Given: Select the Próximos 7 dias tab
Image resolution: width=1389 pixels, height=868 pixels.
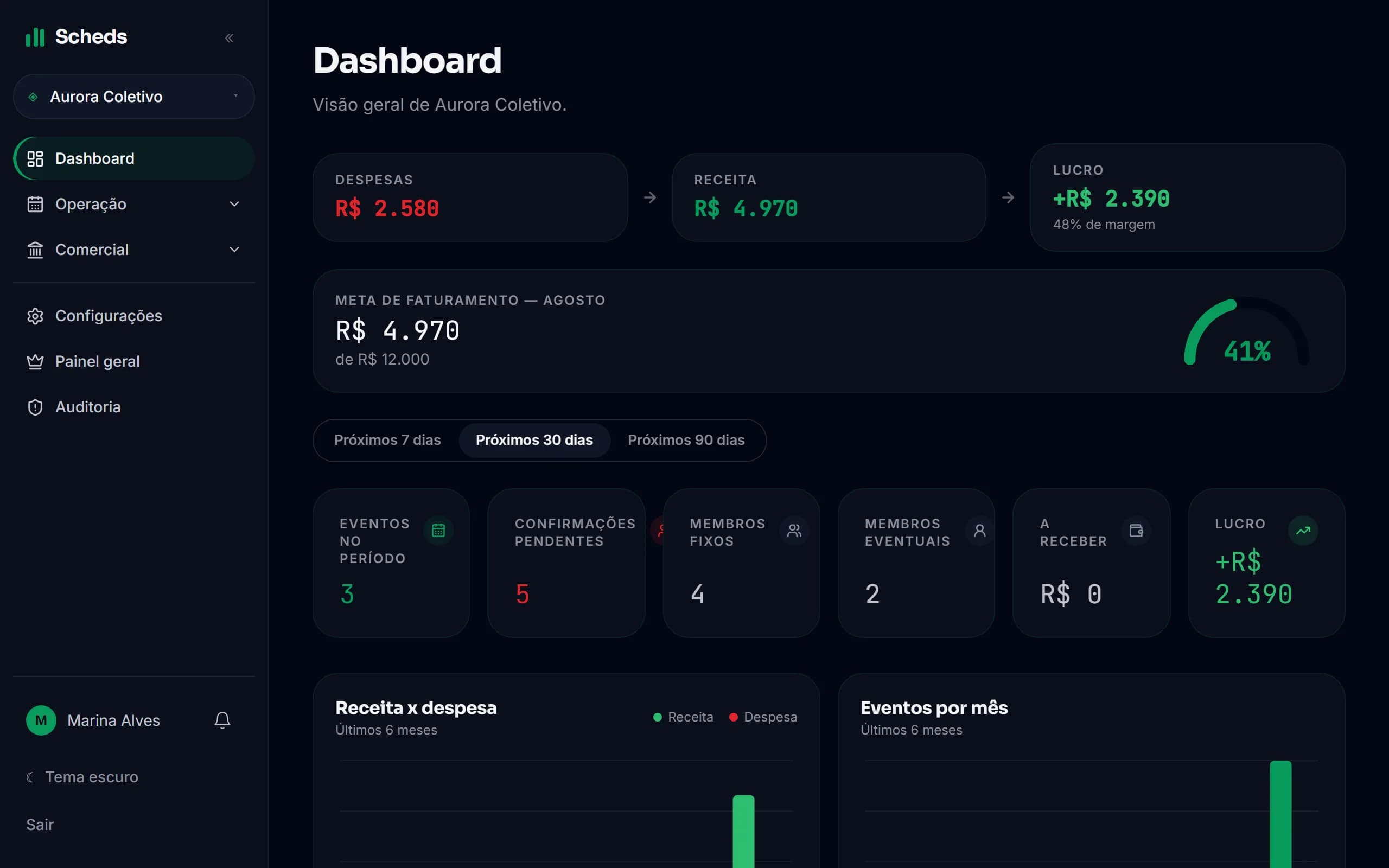Looking at the screenshot, I should (387, 441).
